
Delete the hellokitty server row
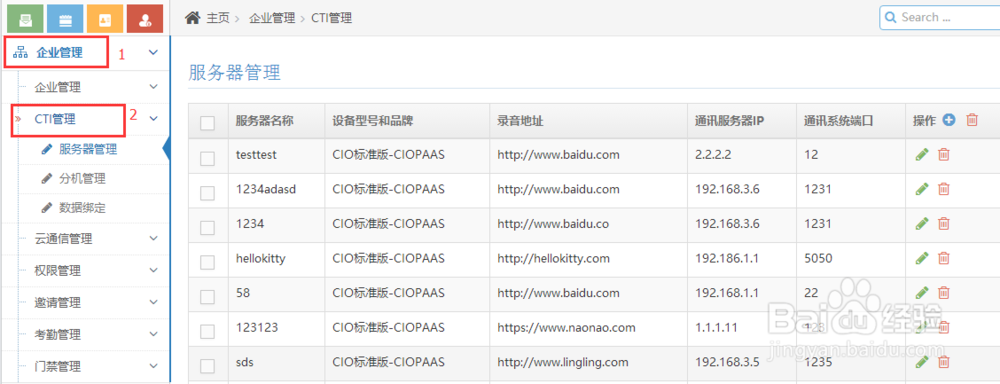pos(944,258)
